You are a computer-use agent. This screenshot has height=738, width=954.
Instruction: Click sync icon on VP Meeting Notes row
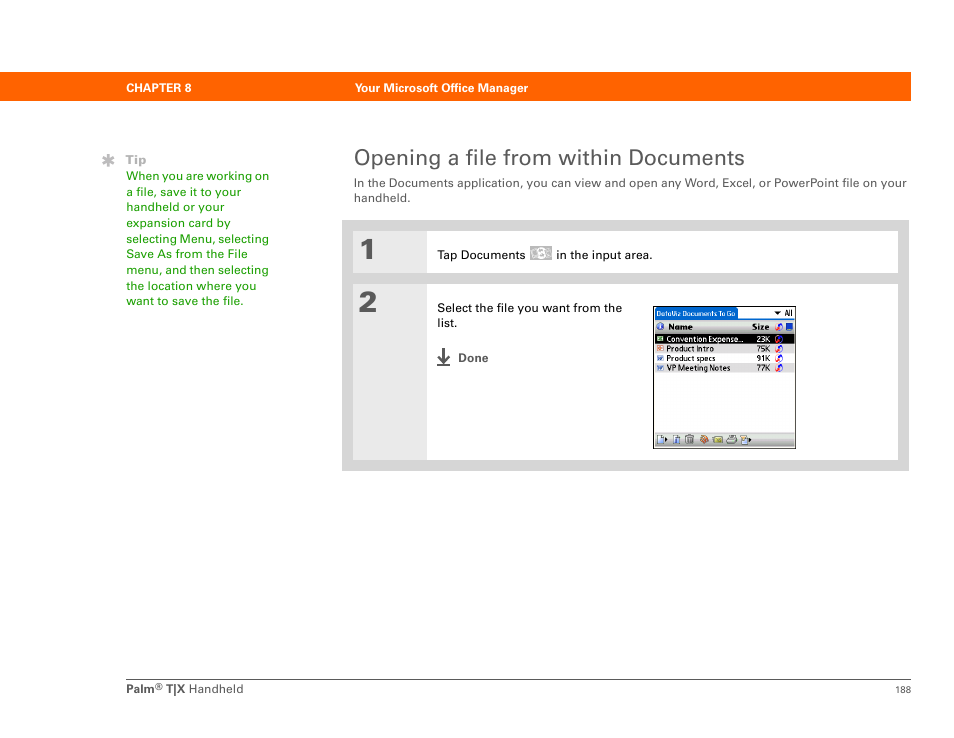[x=779, y=368]
